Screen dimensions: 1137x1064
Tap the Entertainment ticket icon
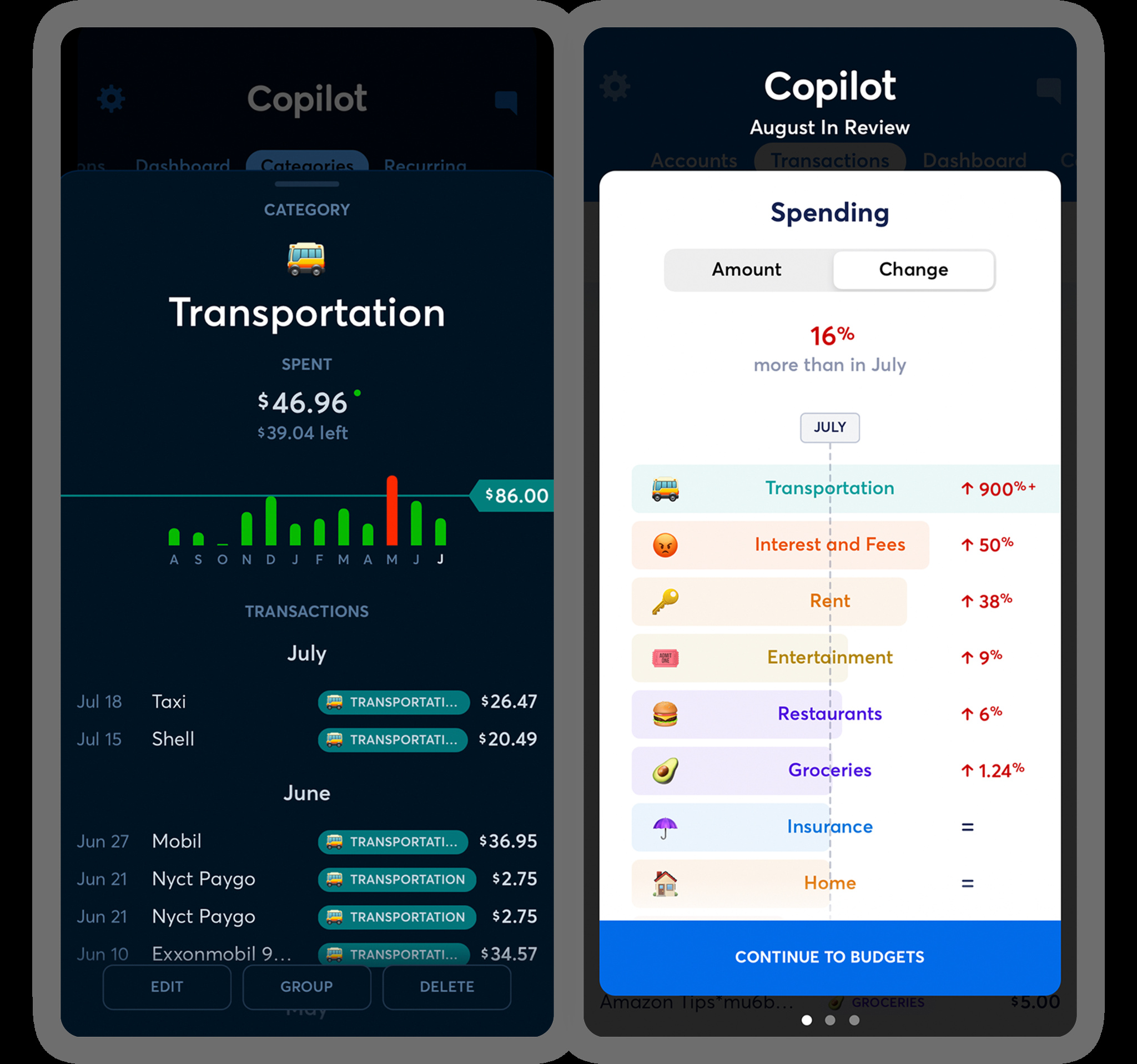click(x=665, y=656)
